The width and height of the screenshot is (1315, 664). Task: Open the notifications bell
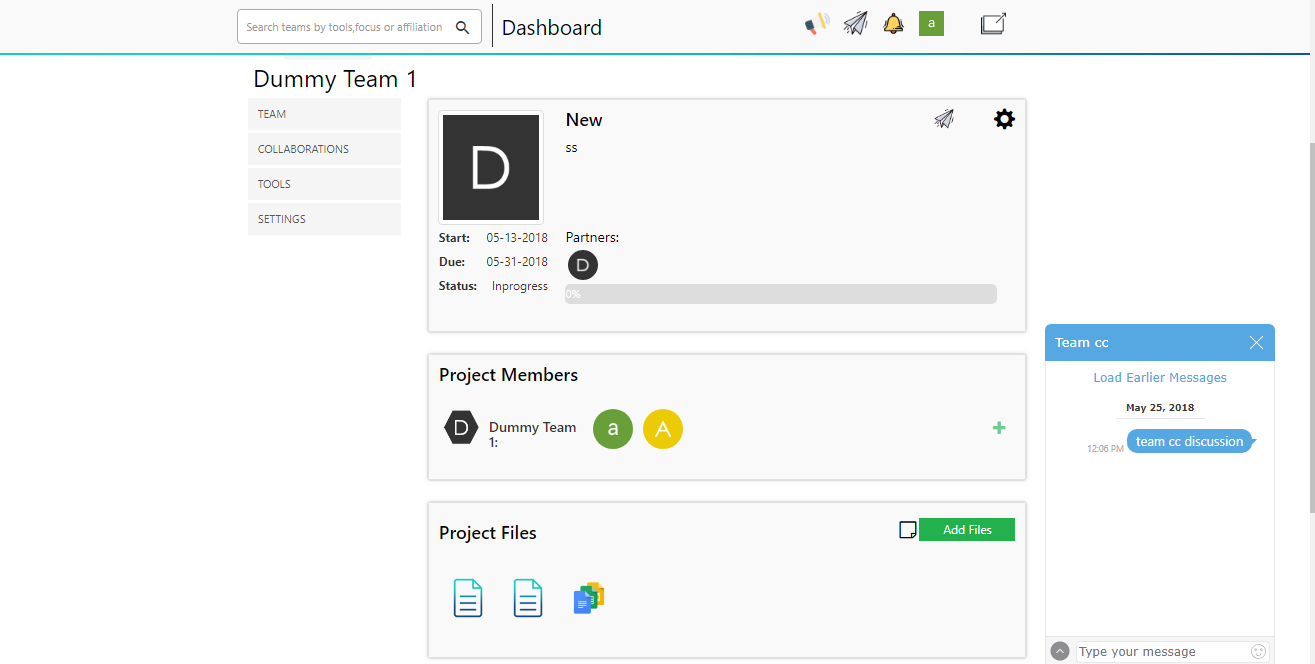(893, 24)
